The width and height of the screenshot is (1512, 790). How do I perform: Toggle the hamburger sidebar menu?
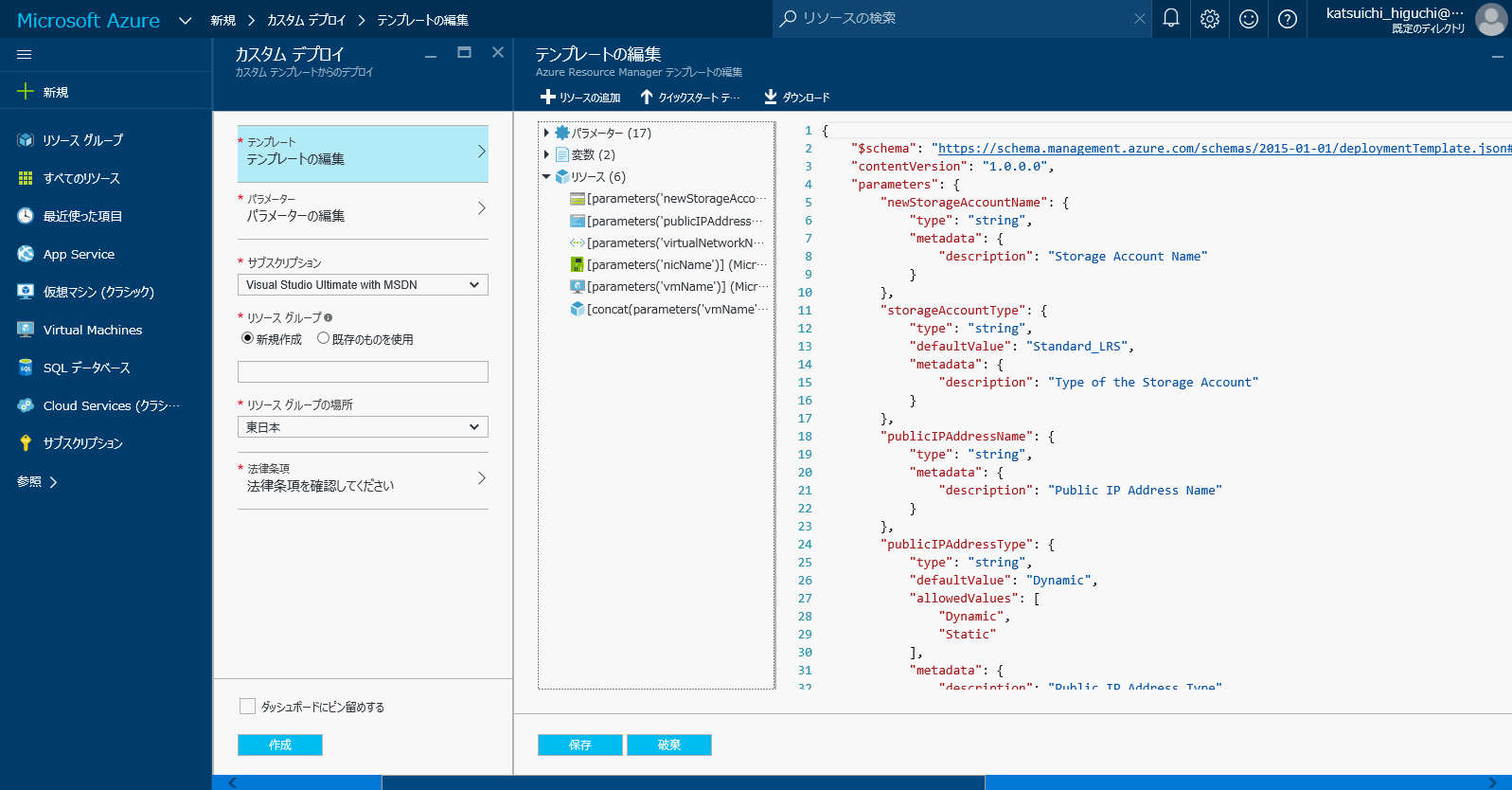(25, 55)
